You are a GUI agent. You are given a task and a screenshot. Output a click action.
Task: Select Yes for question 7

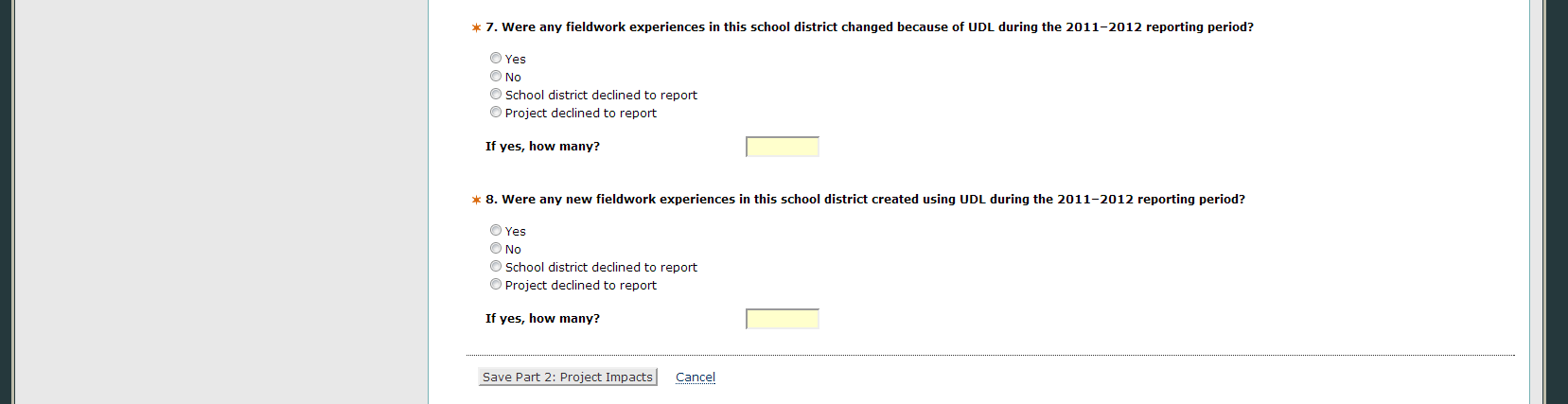tap(496, 59)
